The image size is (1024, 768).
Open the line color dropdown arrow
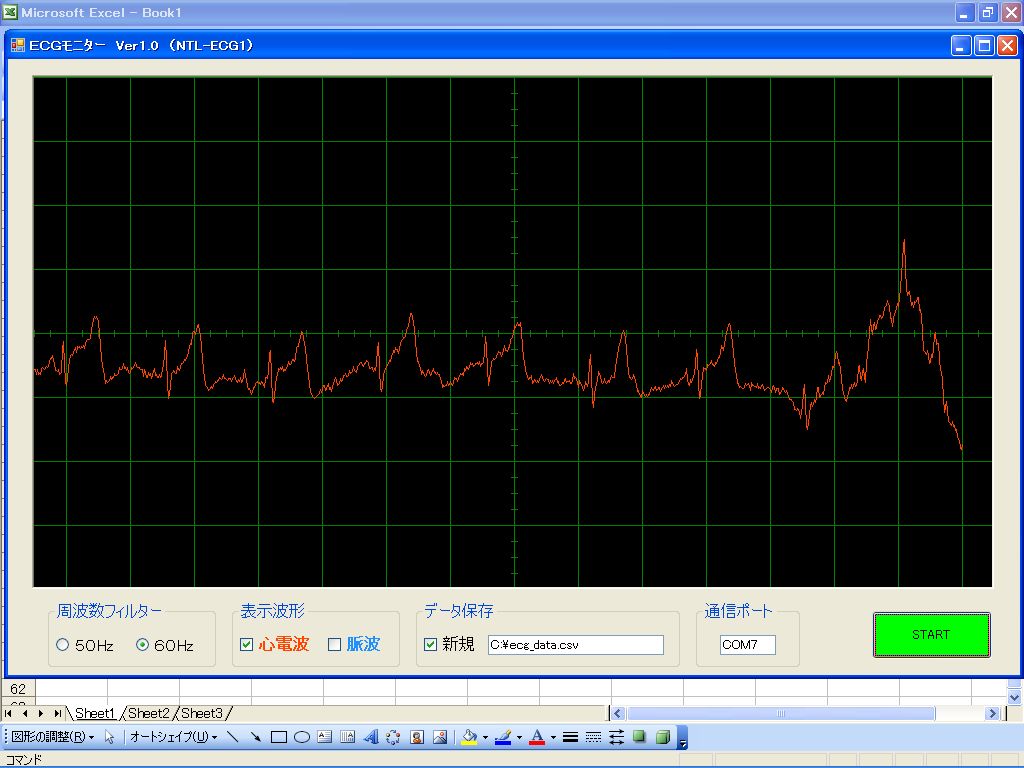(x=519, y=737)
